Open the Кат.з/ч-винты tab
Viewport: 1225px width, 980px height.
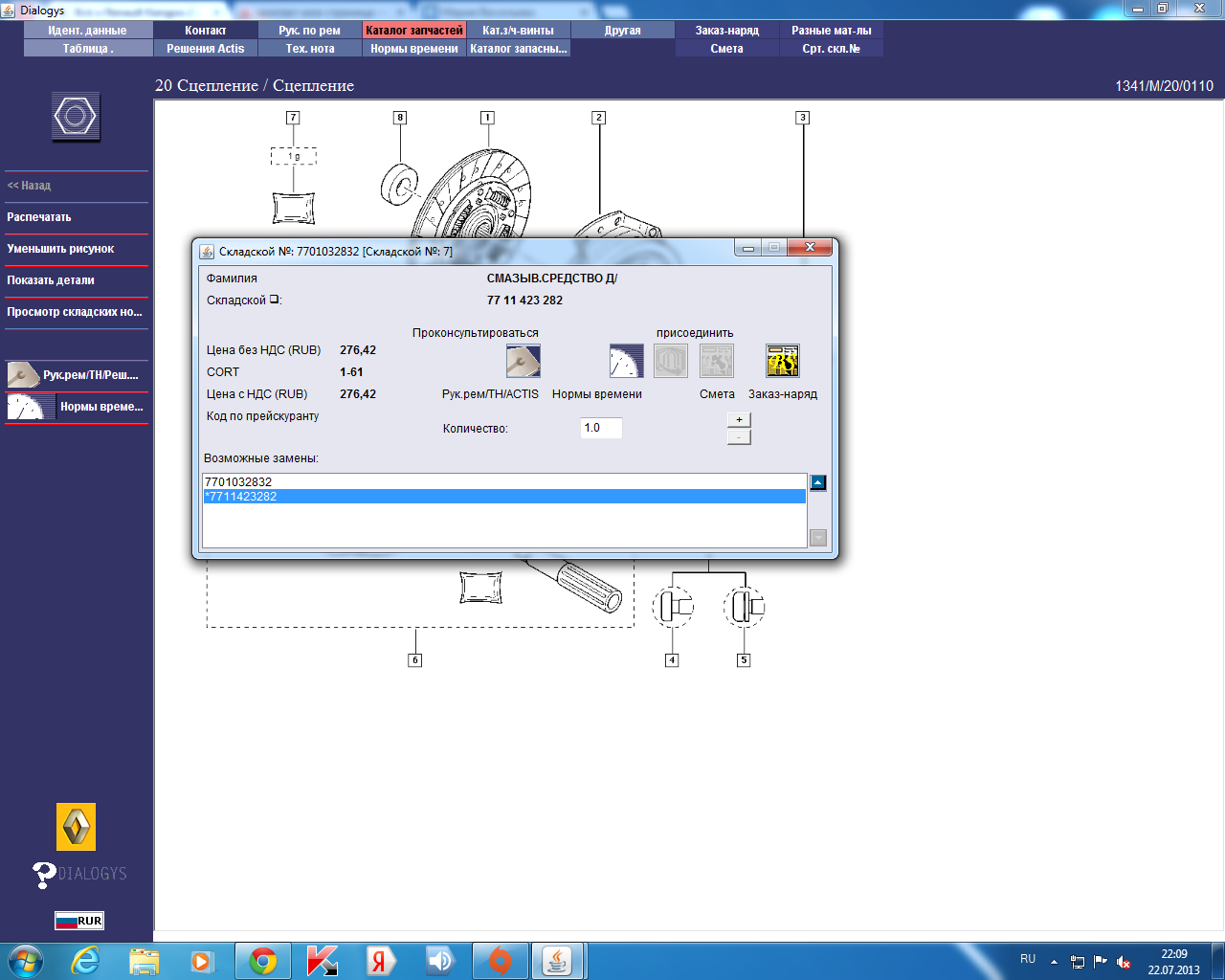pyautogui.click(x=519, y=31)
